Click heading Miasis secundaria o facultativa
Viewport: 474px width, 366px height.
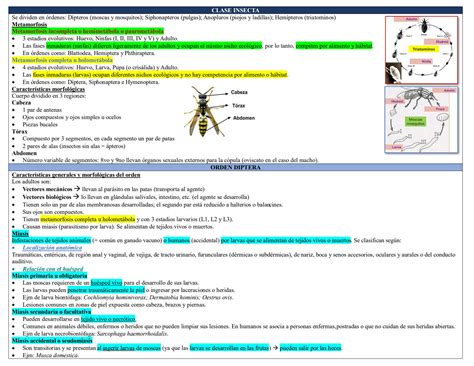pos(51,312)
